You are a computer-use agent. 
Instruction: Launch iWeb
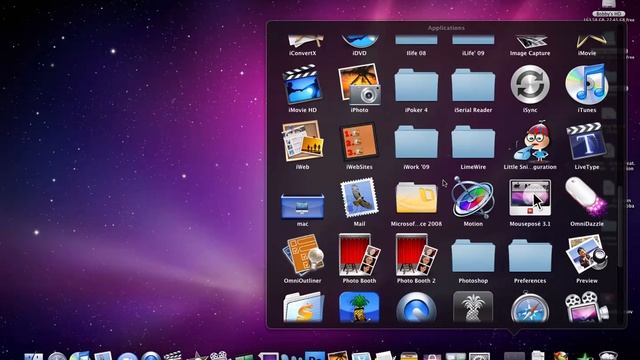tap(302, 141)
